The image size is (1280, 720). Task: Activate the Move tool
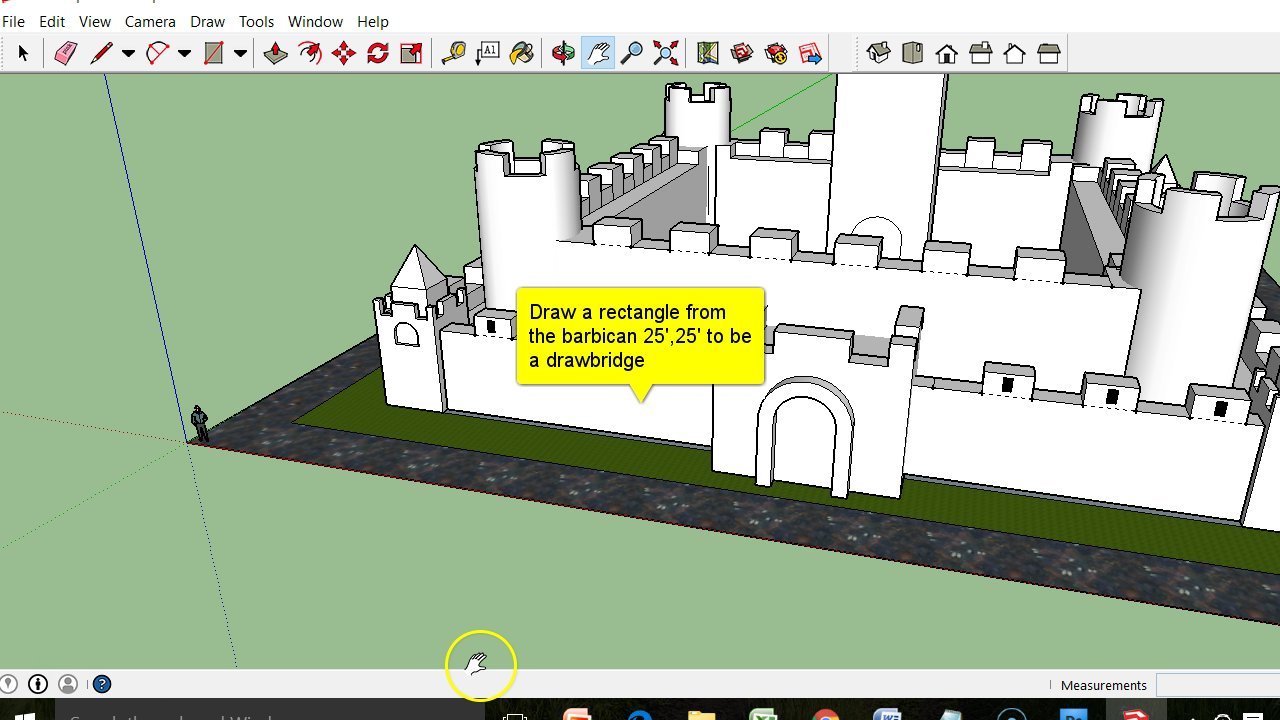pos(342,53)
